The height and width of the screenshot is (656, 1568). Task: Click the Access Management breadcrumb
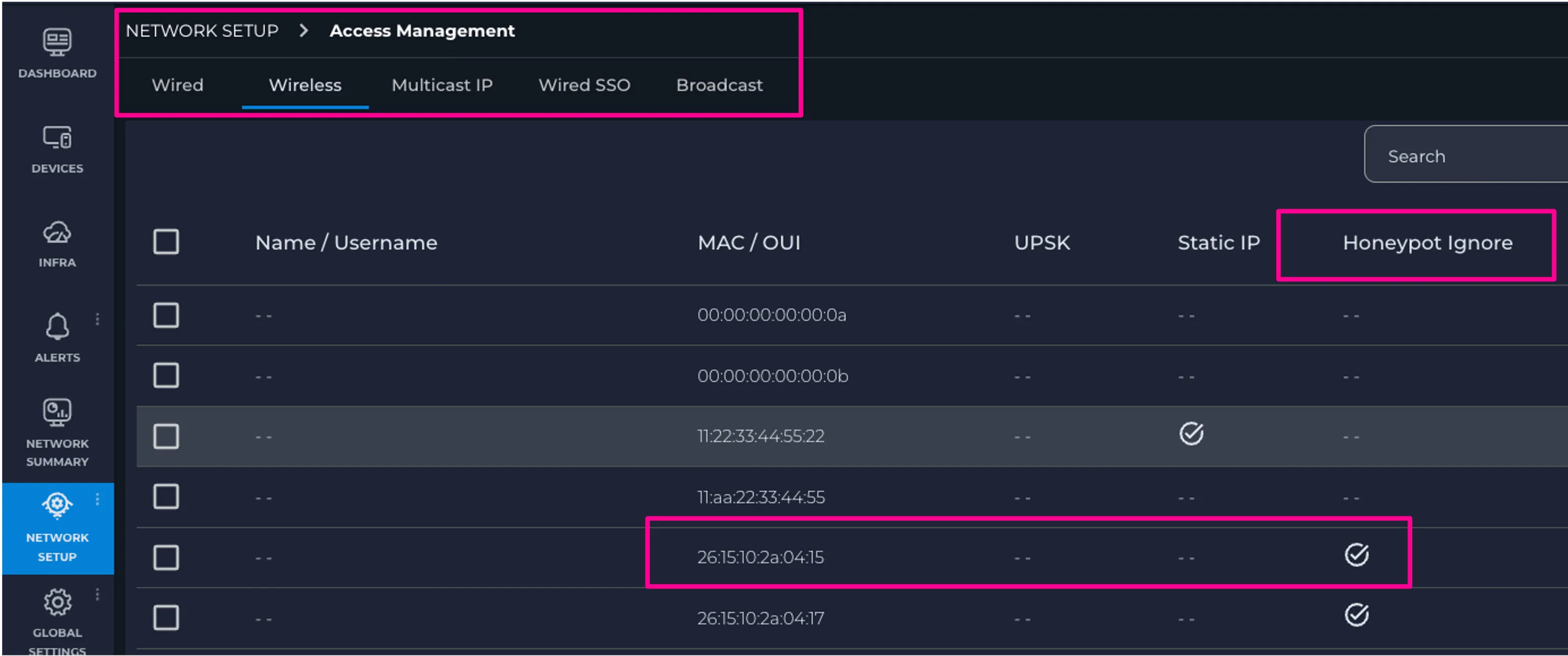(422, 31)
